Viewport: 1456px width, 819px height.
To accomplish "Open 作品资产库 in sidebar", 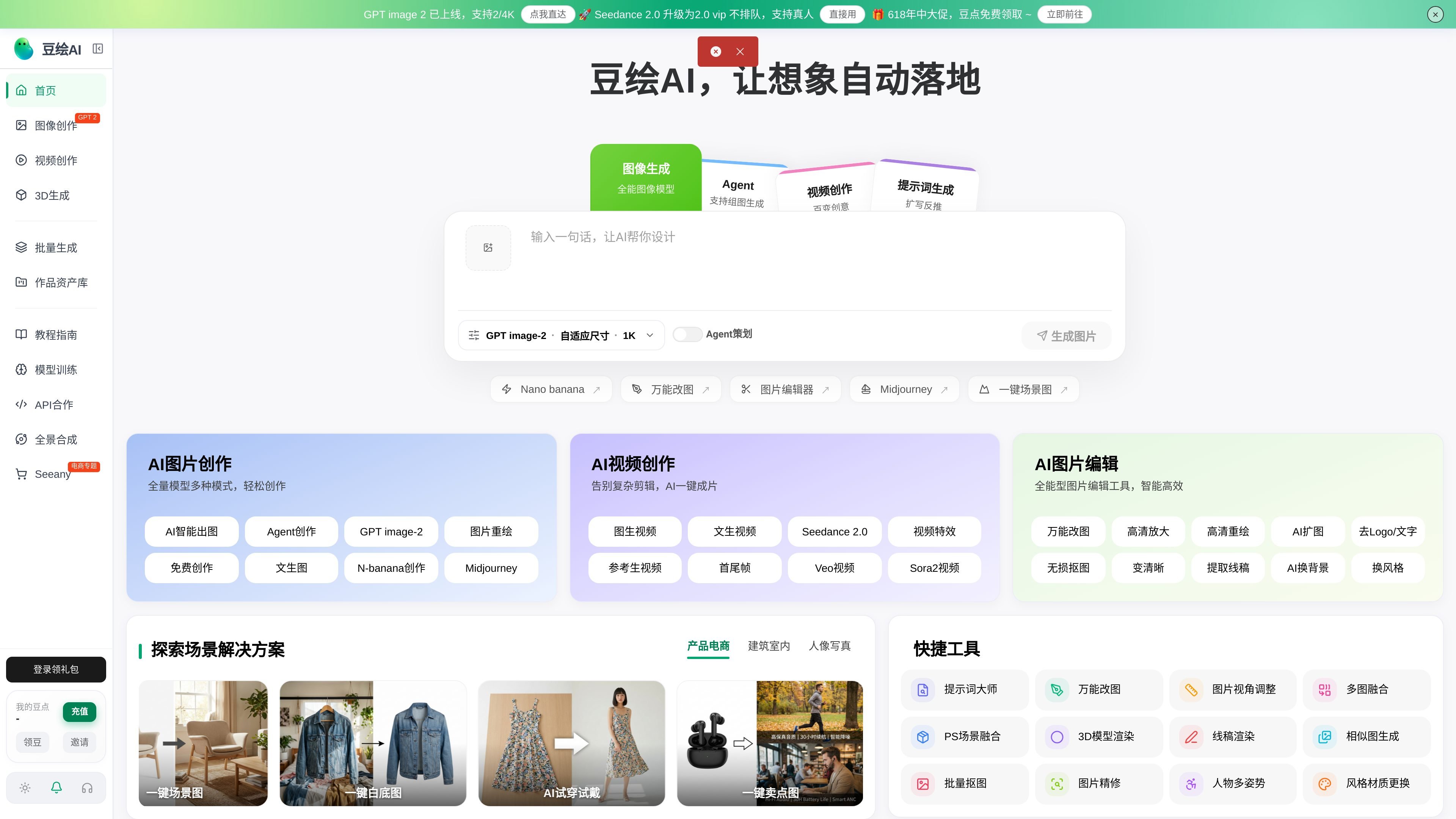I will tap(56, 282).
